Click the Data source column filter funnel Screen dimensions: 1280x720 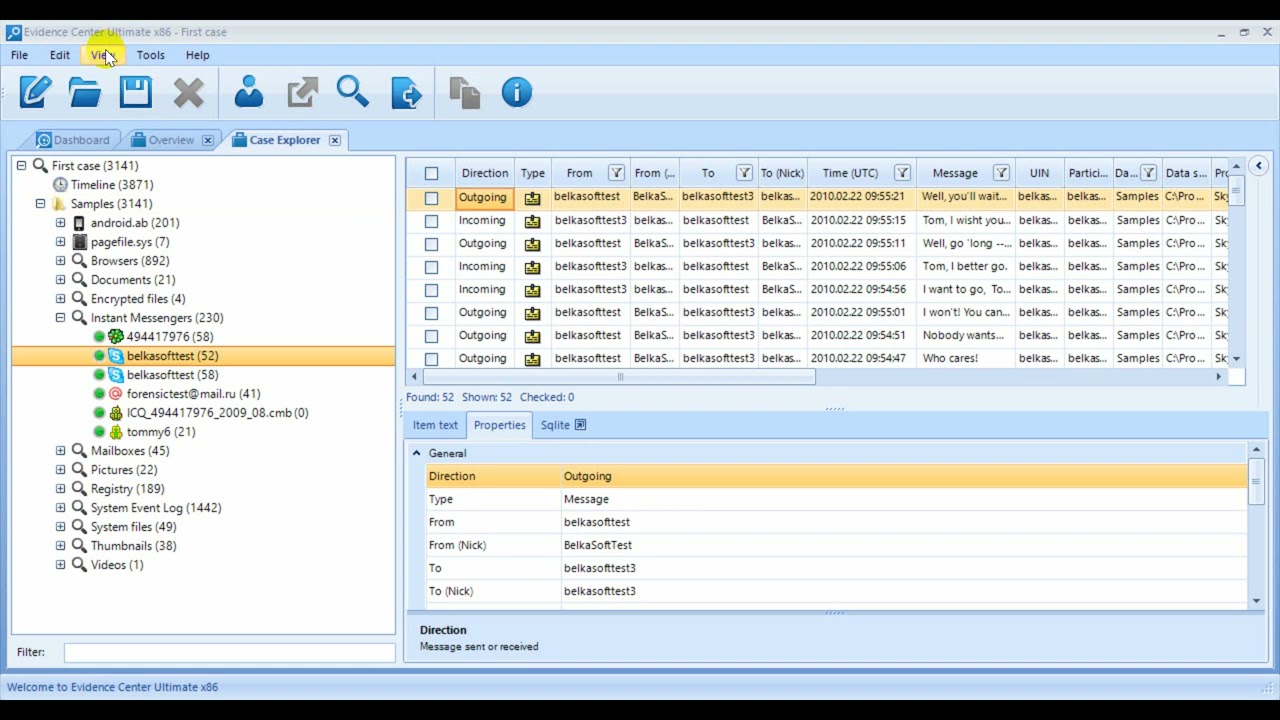[1149, 173]
